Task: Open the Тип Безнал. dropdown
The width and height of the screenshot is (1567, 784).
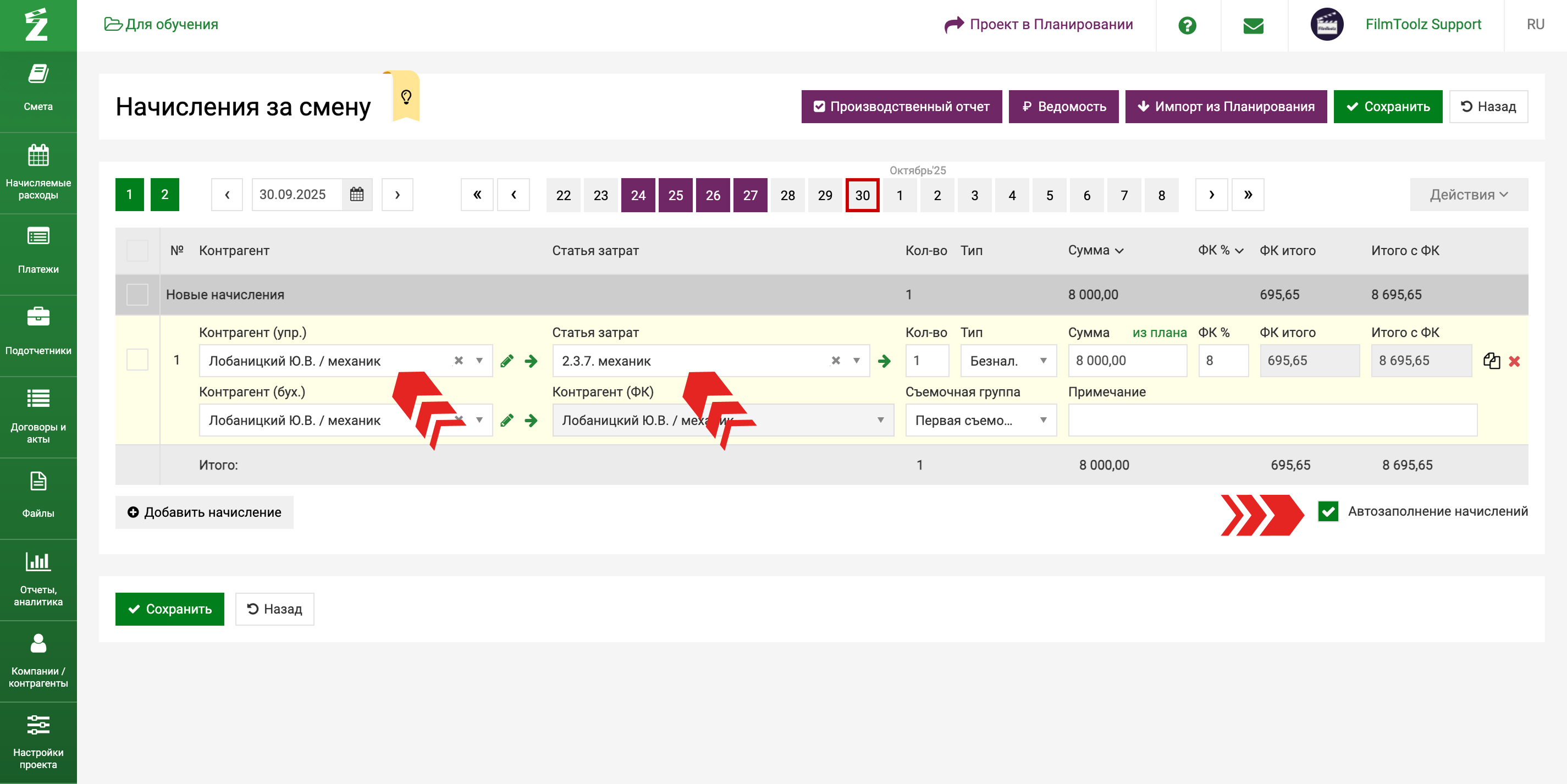Action: click(x=1008, y=361)
